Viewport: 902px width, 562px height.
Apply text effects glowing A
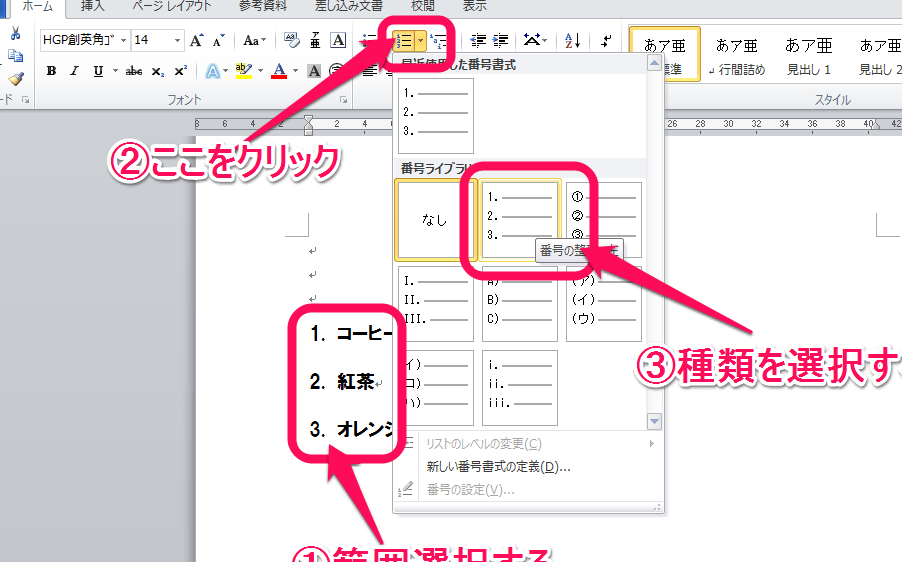pyautogui.click(x=212, y=71)
